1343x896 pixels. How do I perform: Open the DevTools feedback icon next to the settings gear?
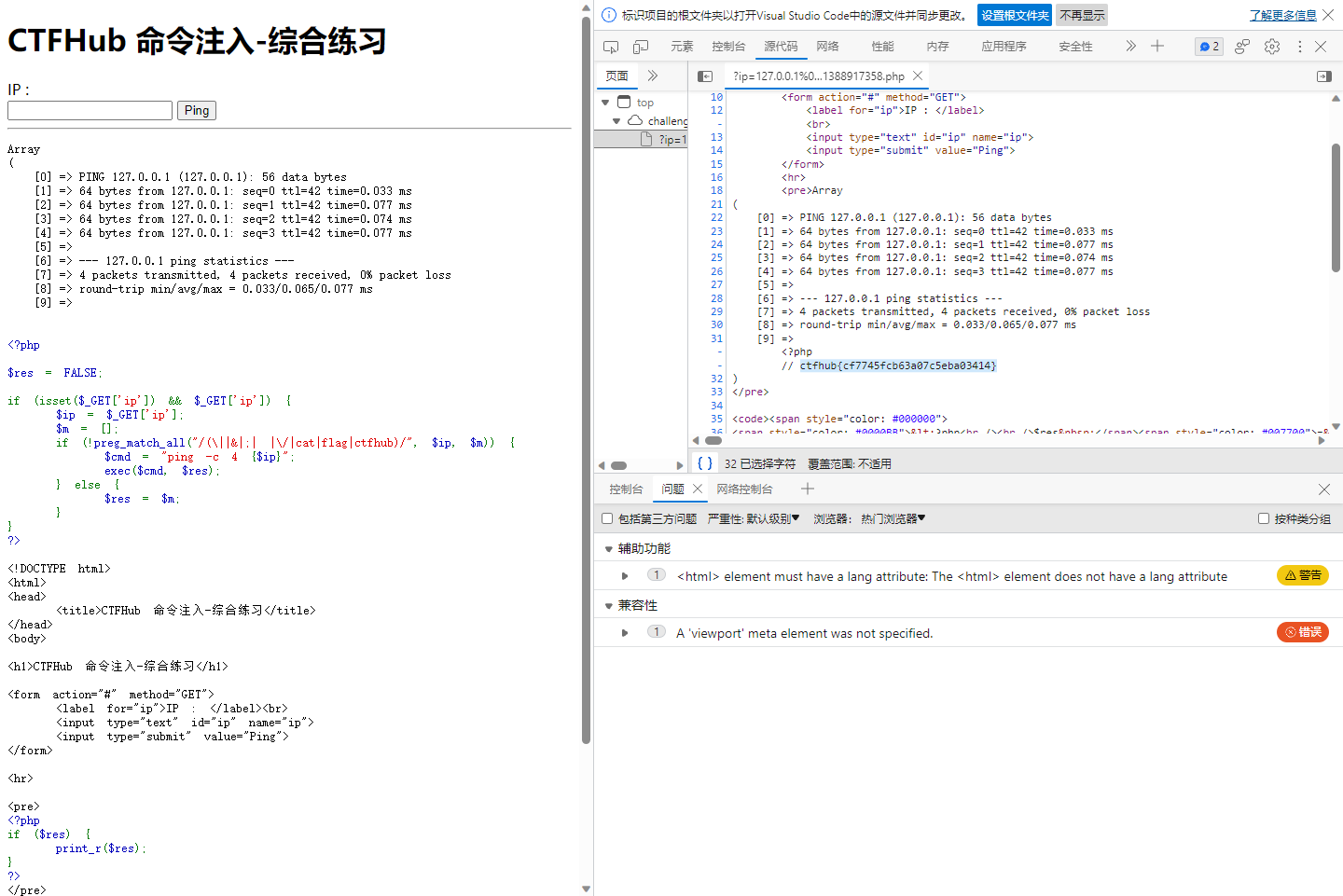(x=1242, y=46)
